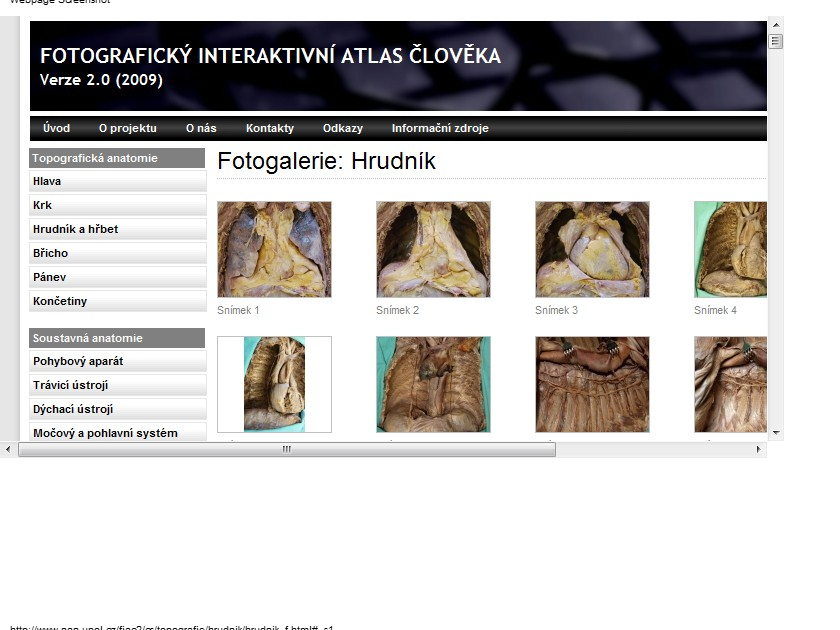Click the horizontal scrollbar thumb
Image resolution: width=840 pixels, height=630 pixels.
287,449
